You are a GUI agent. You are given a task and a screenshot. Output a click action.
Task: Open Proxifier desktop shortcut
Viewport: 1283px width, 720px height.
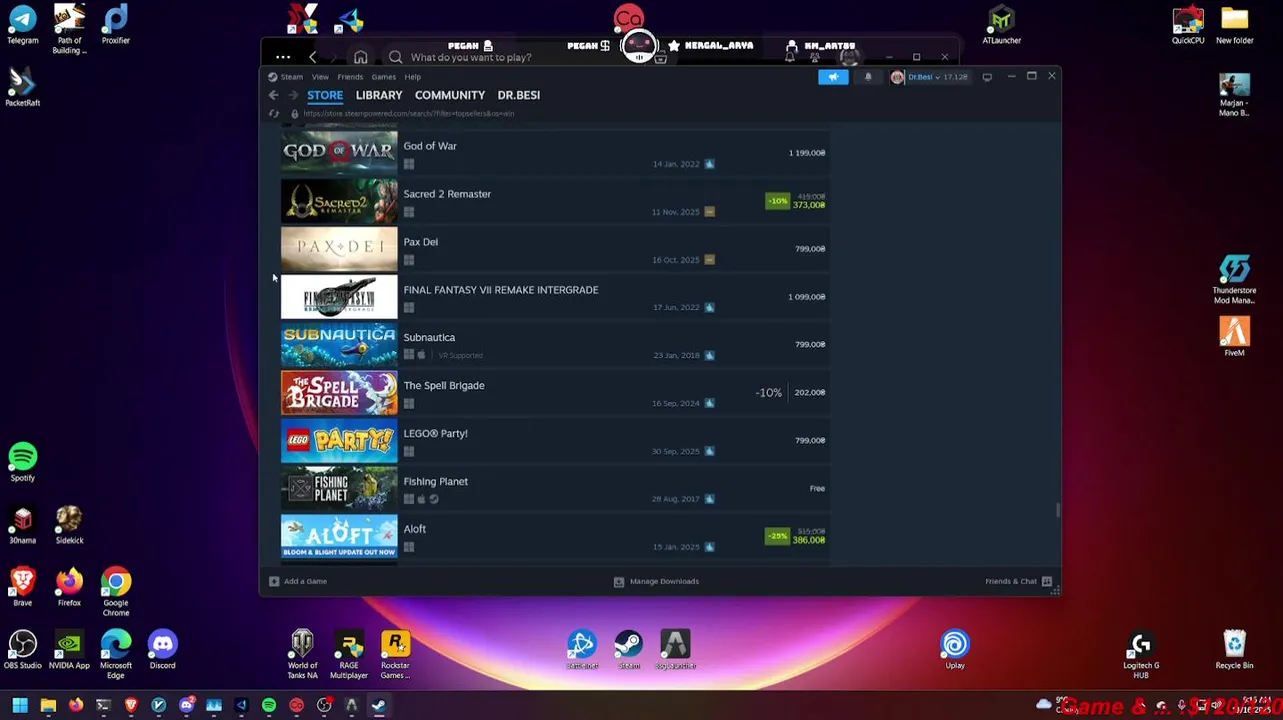pos(115,25)
